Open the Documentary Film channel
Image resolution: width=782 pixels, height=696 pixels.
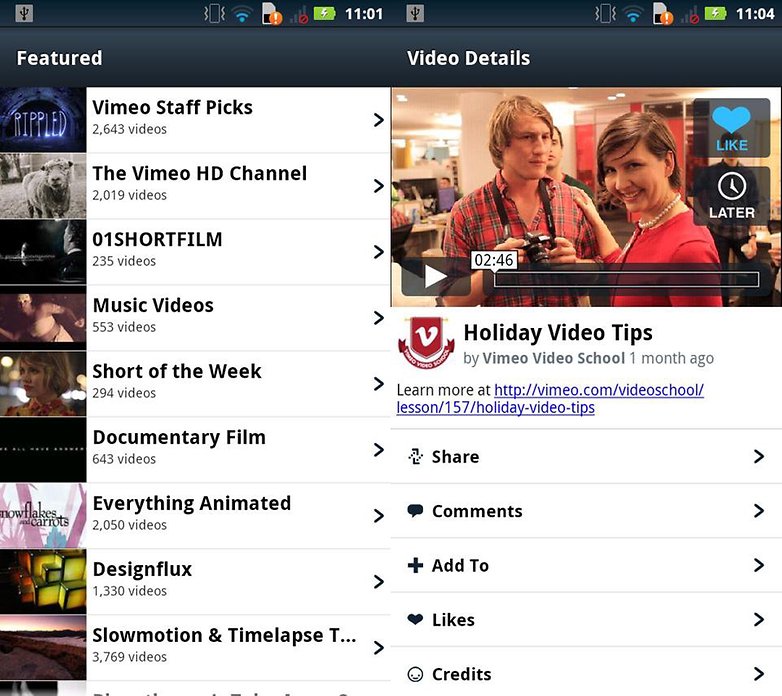point(195,450)
